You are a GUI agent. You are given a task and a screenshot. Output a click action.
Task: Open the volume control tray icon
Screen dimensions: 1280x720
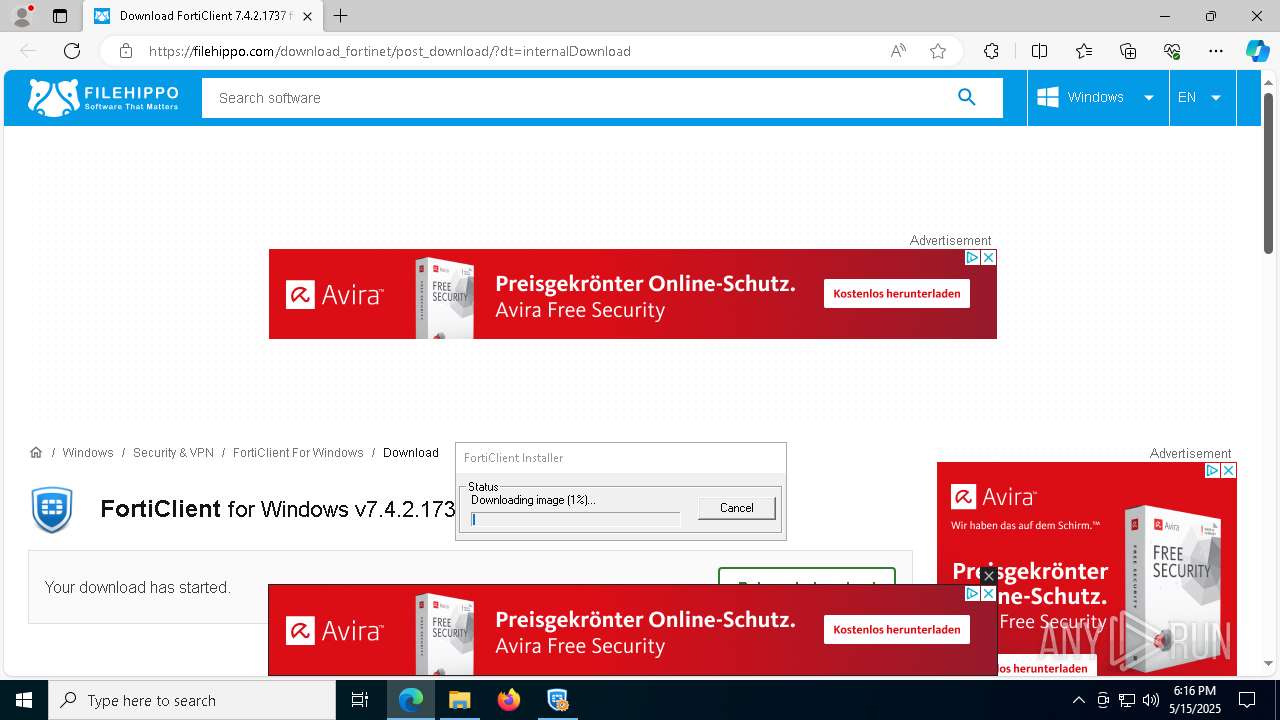[1150, 700]
